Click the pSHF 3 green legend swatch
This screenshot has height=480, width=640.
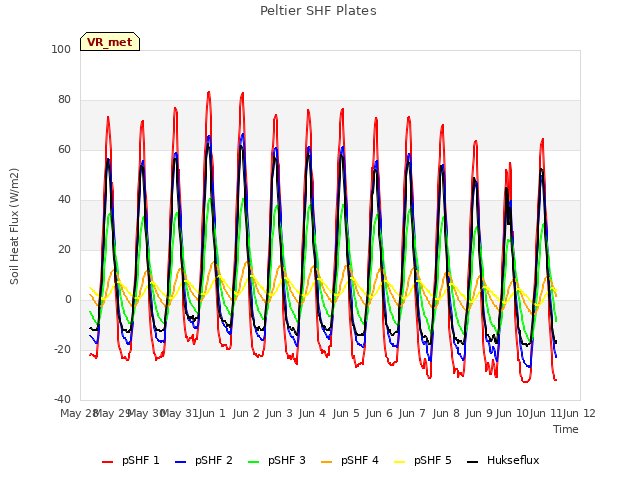click(x=253, y=462)
